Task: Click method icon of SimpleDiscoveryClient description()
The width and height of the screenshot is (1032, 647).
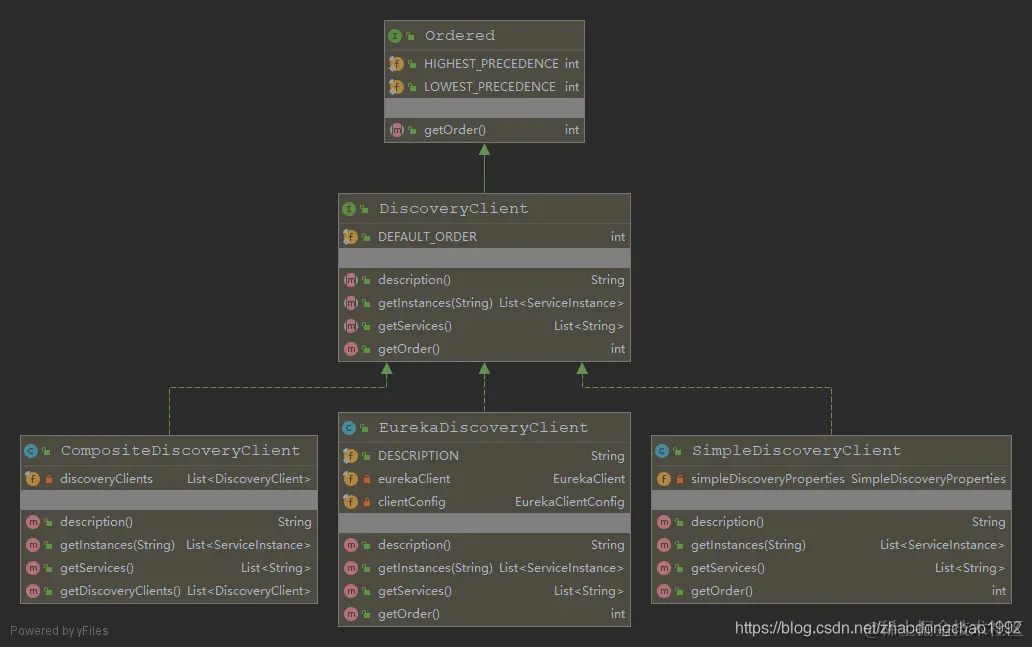Action: tap(663, 523)
